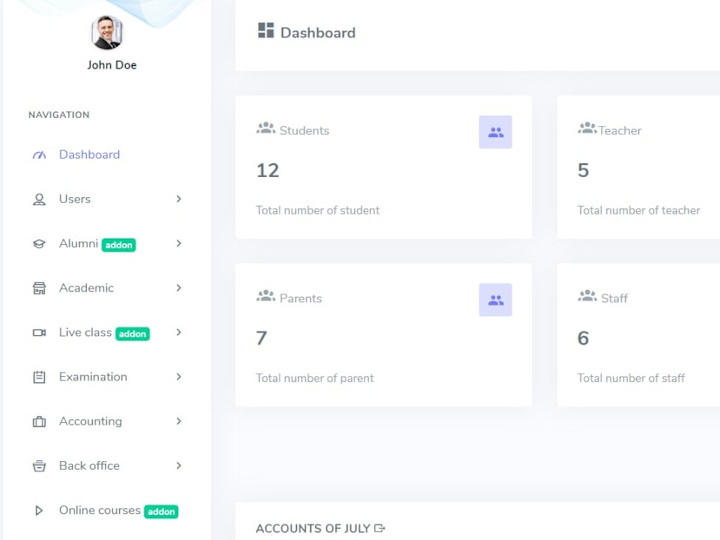
Task: Click the John Doe profile avatar
Action: click(x=107, y=32)
